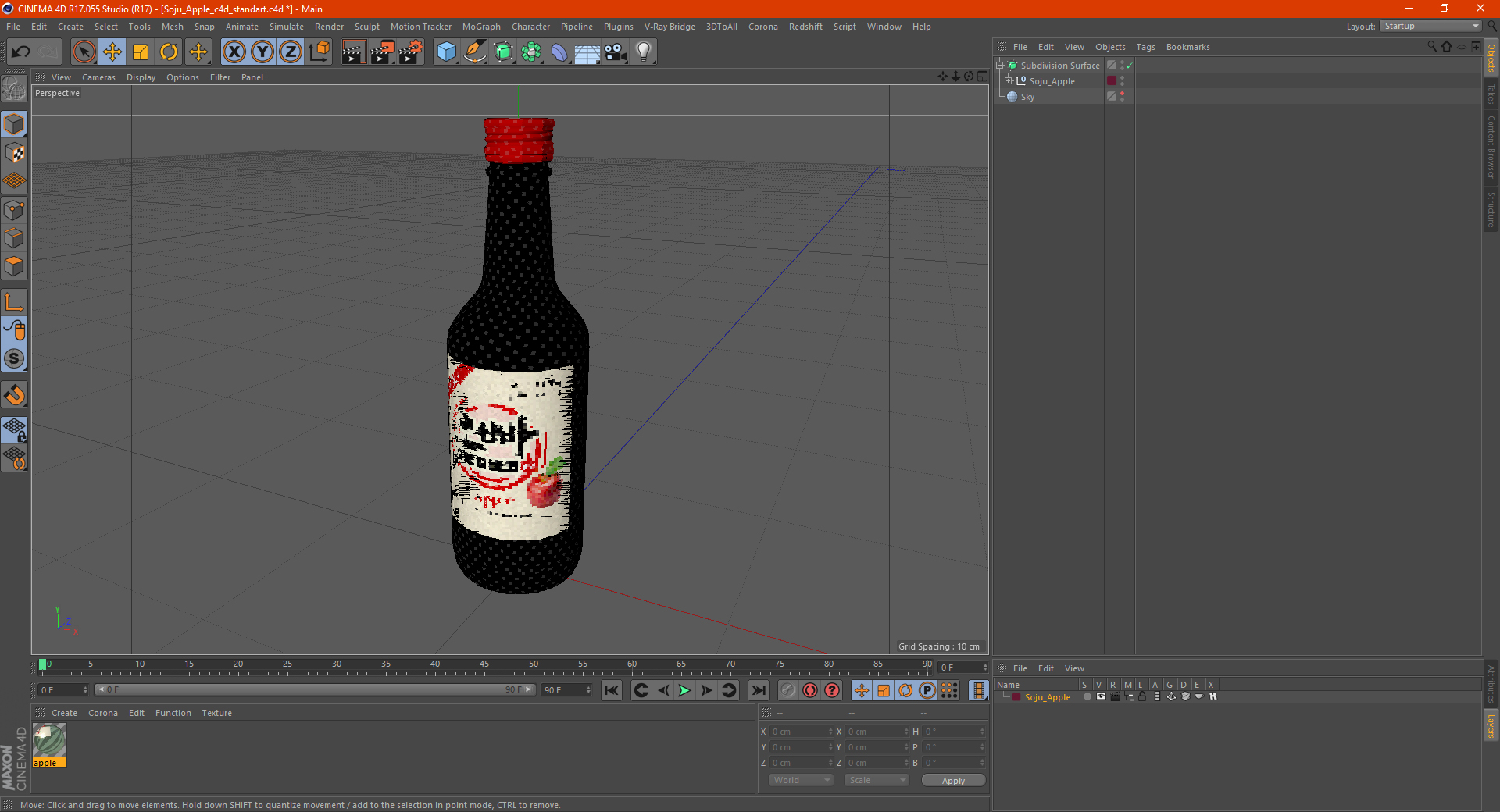Switch to Polygons mode
The height and width of the screenshot is (812, 1500).
[14, 266]
